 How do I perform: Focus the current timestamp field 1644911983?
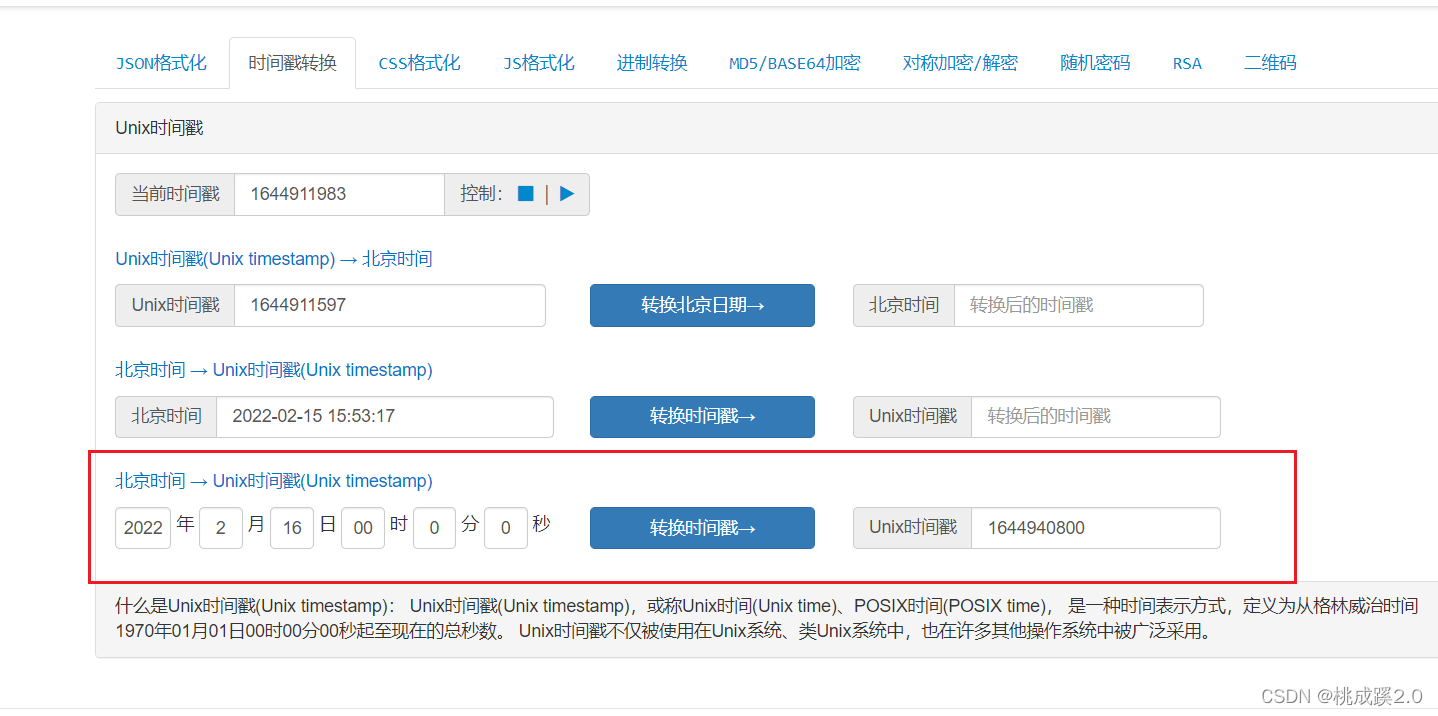[339, 194]
